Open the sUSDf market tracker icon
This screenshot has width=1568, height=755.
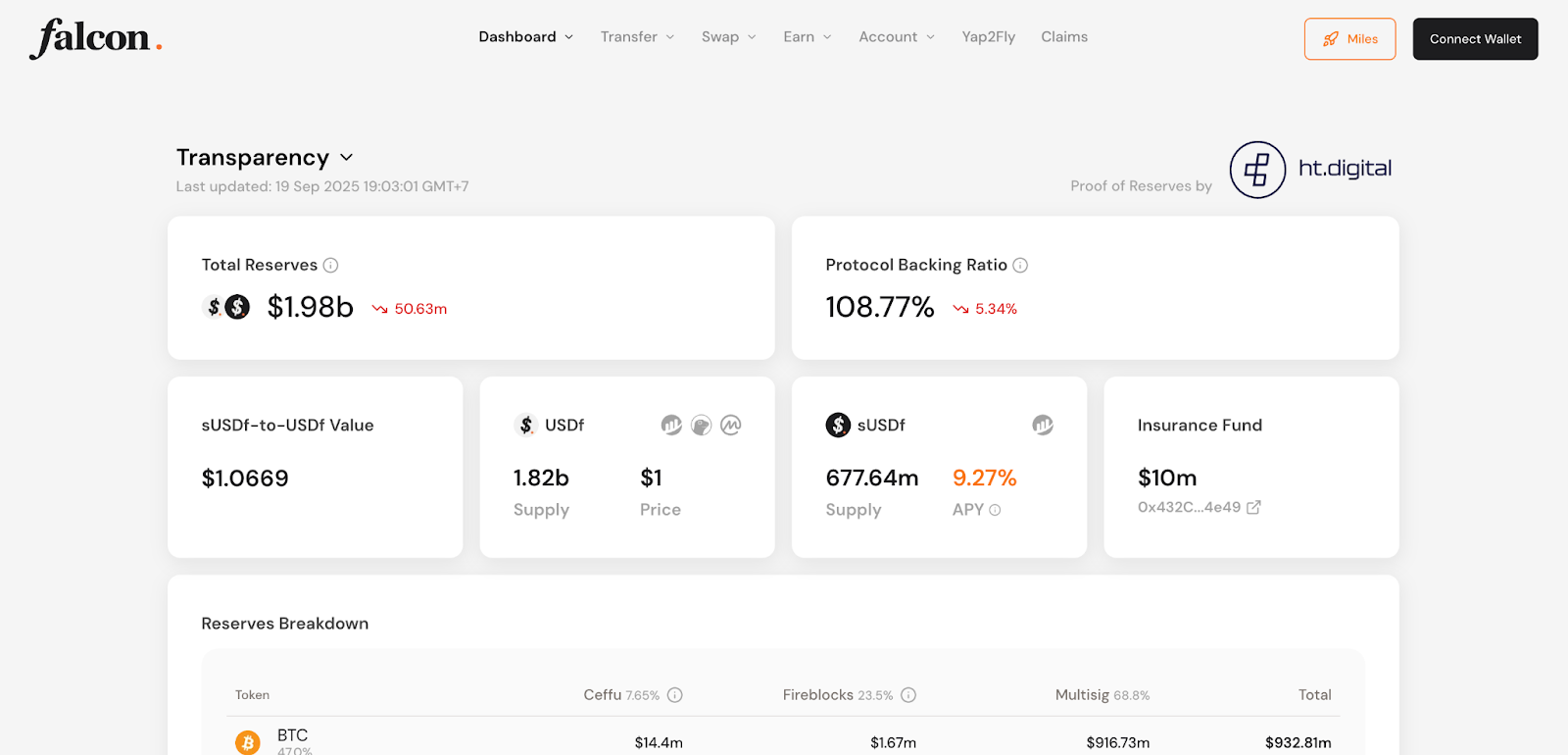point(1043,425)
